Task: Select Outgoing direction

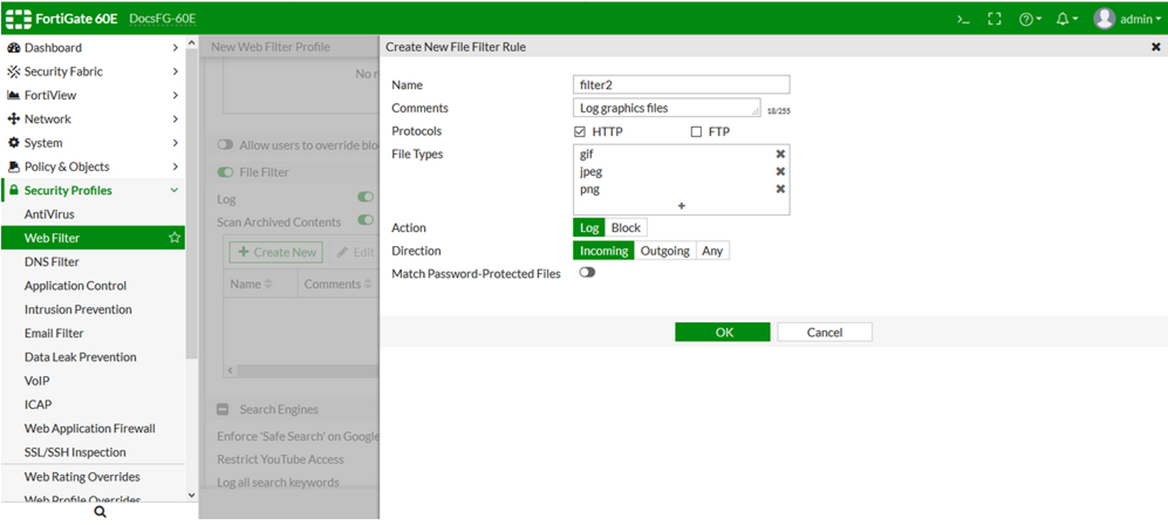Action: [665, 251]
